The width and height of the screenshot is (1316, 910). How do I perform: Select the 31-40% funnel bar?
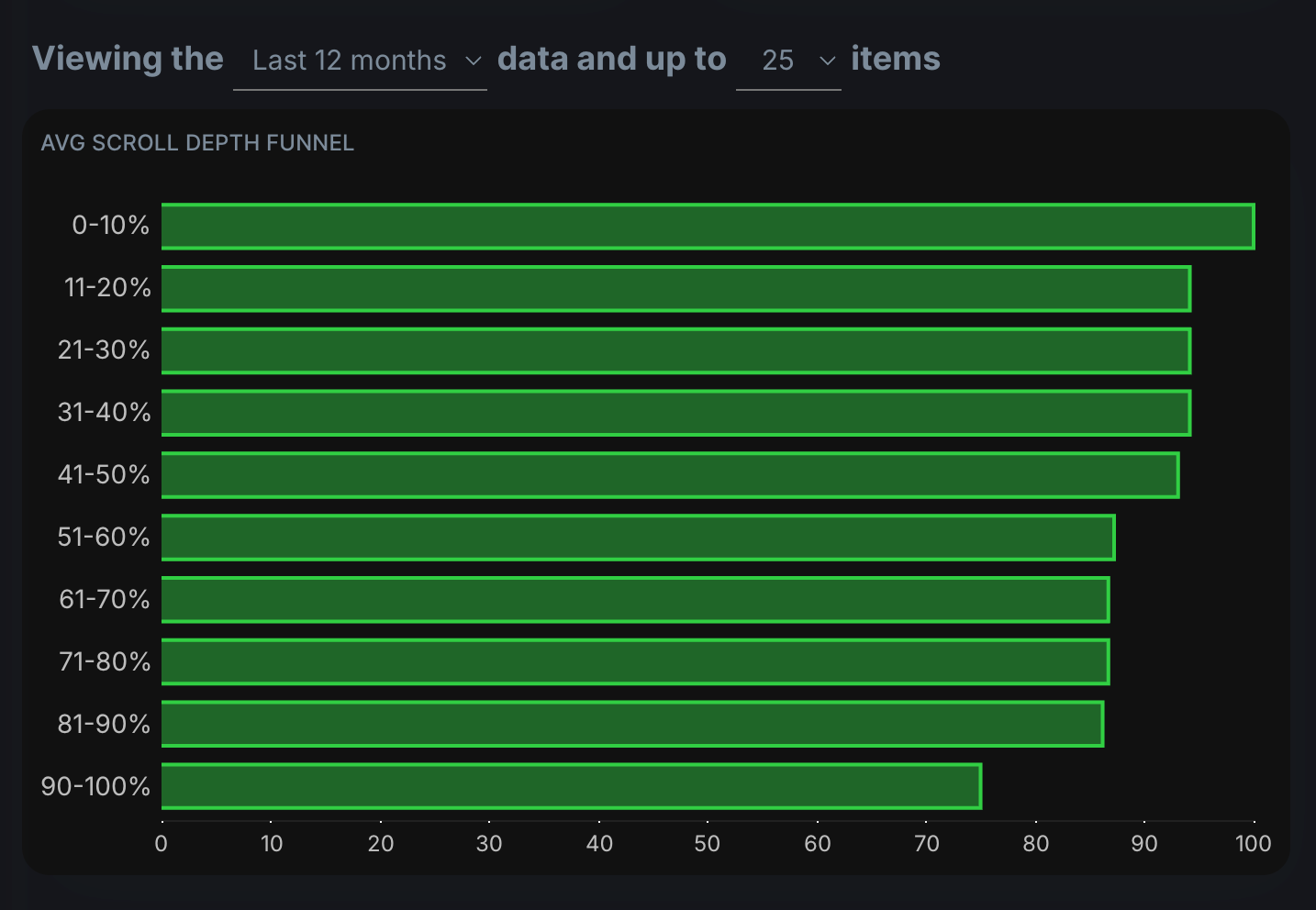point(676,413)
